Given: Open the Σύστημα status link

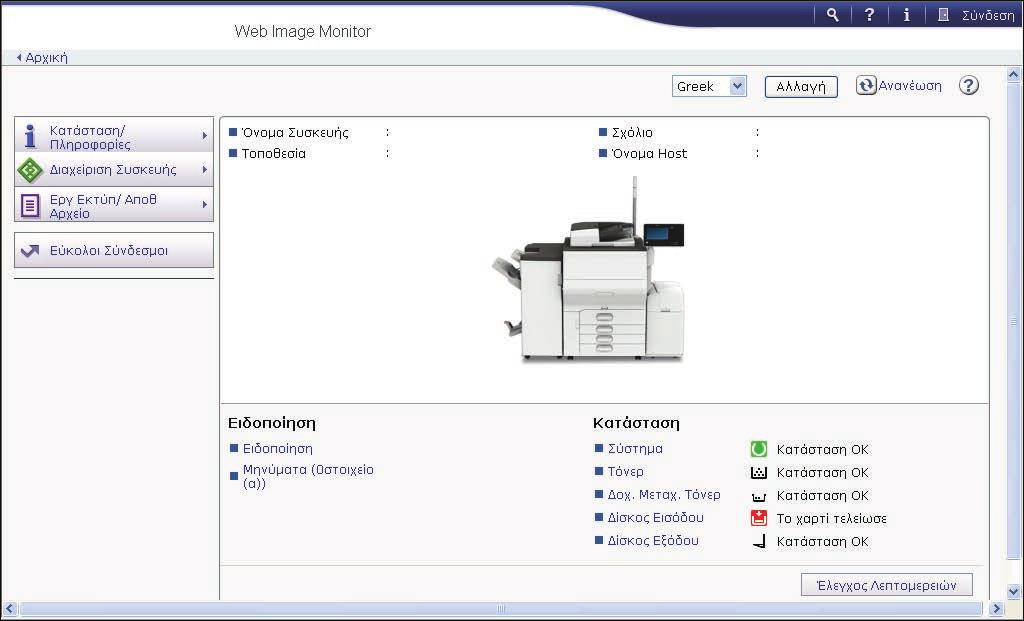Looking at the screenshot, I should (x=635, y=449).
